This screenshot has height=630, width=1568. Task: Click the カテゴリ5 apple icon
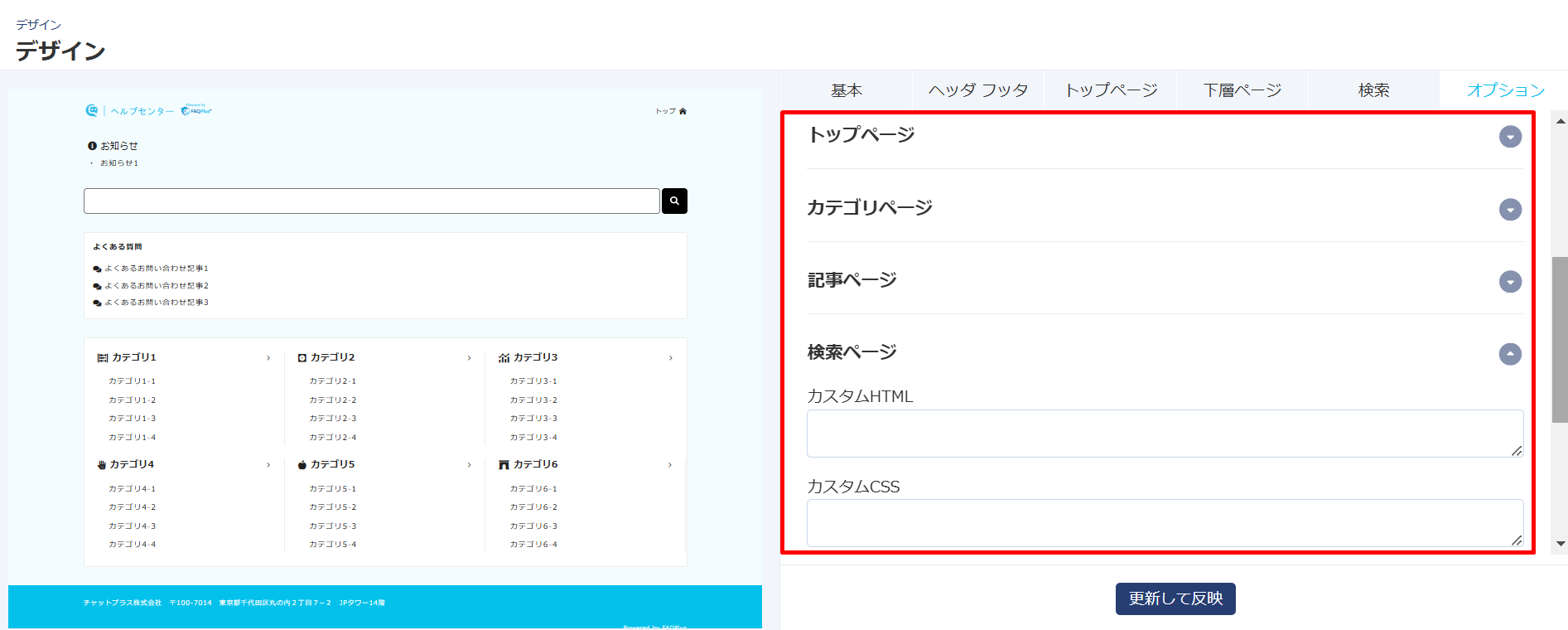point(302,465)
